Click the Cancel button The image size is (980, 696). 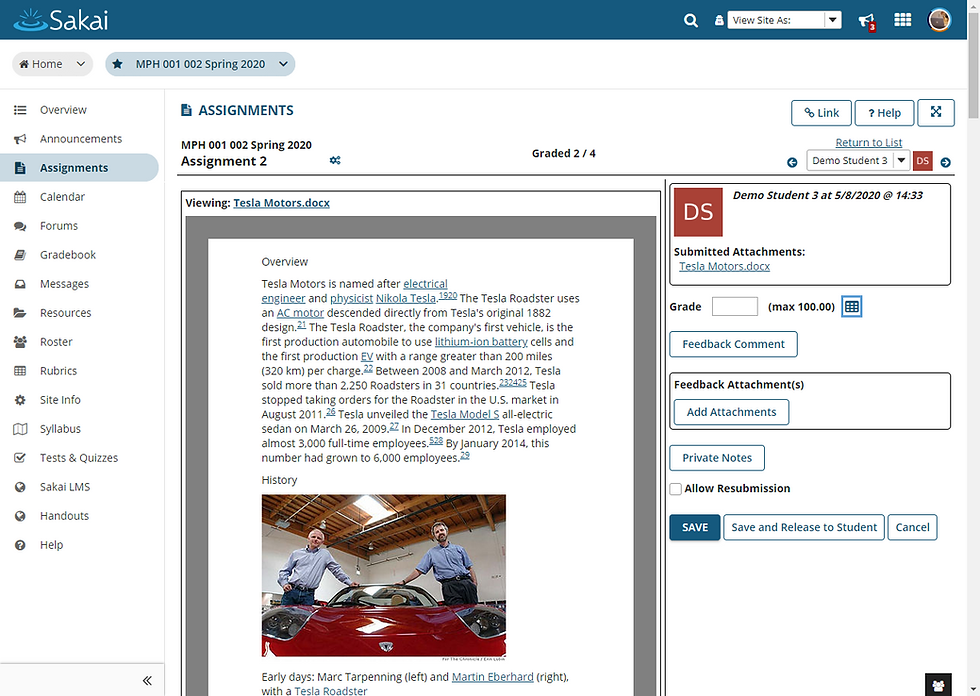[x=912, y=527]
